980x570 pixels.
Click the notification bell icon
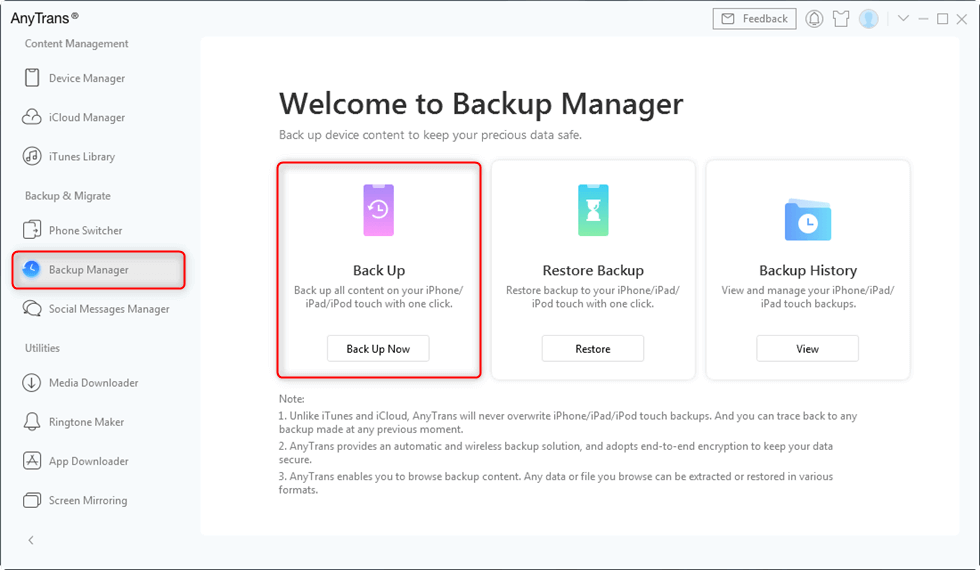[814, 19]
